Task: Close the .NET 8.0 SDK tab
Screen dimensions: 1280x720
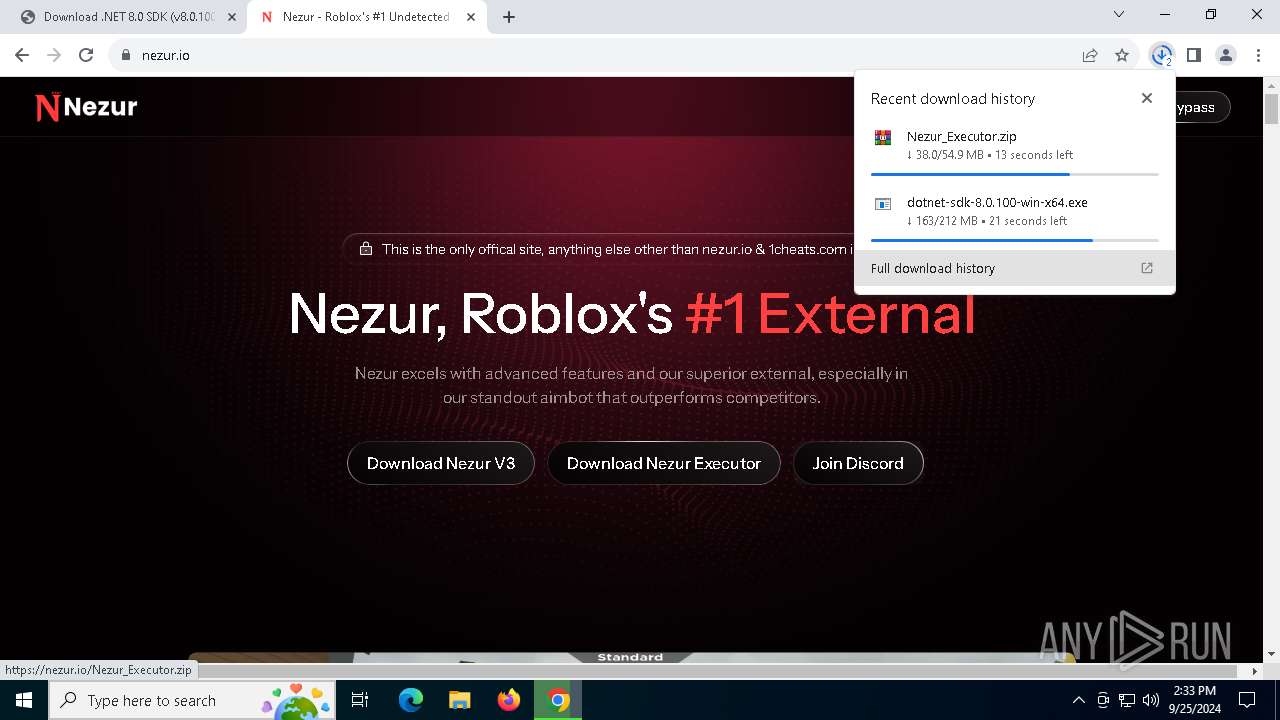Action: [x=232, y=17]
